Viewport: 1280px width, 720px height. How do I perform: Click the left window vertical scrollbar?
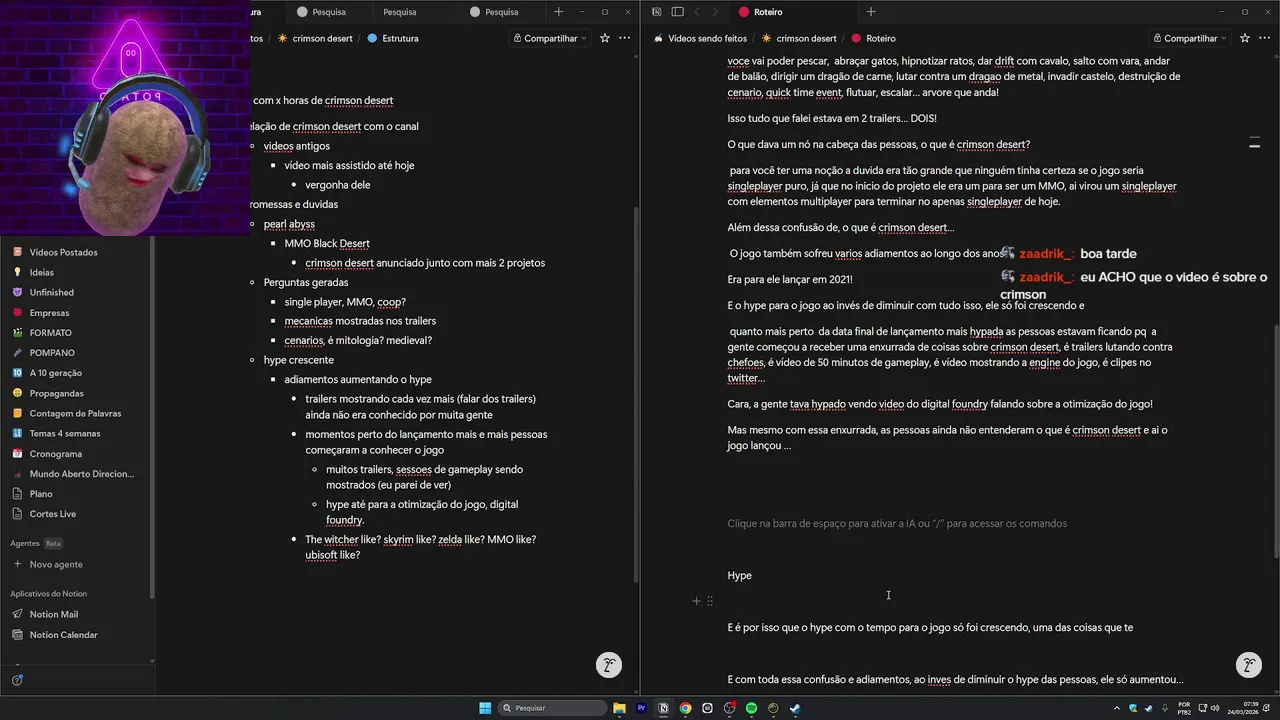[636, 395]
